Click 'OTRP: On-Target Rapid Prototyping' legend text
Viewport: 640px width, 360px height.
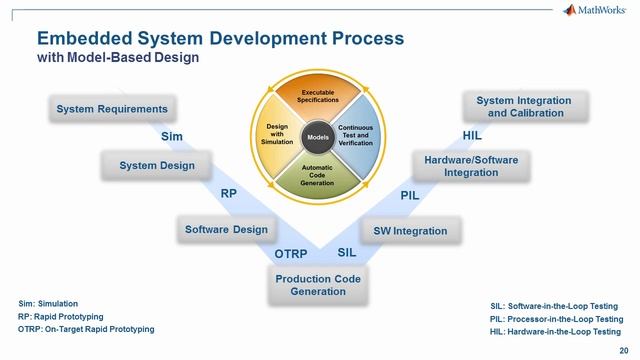point(86,329)
